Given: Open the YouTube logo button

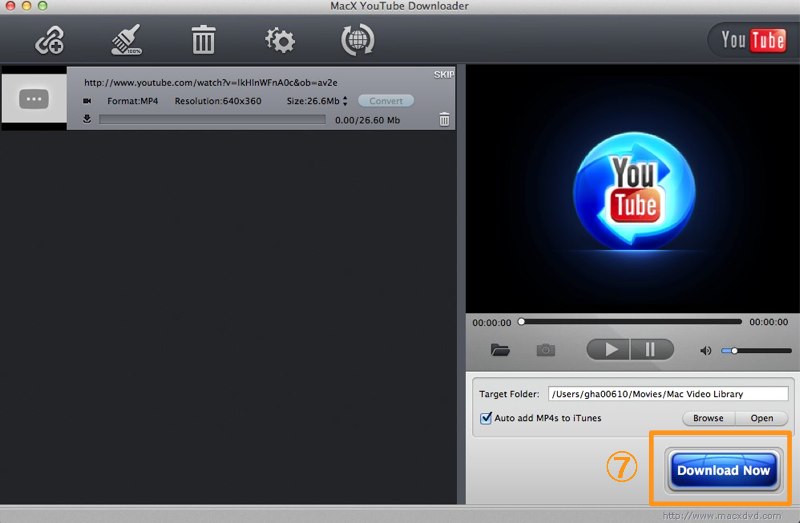Looking at the screenshot, I should (753, 40).
